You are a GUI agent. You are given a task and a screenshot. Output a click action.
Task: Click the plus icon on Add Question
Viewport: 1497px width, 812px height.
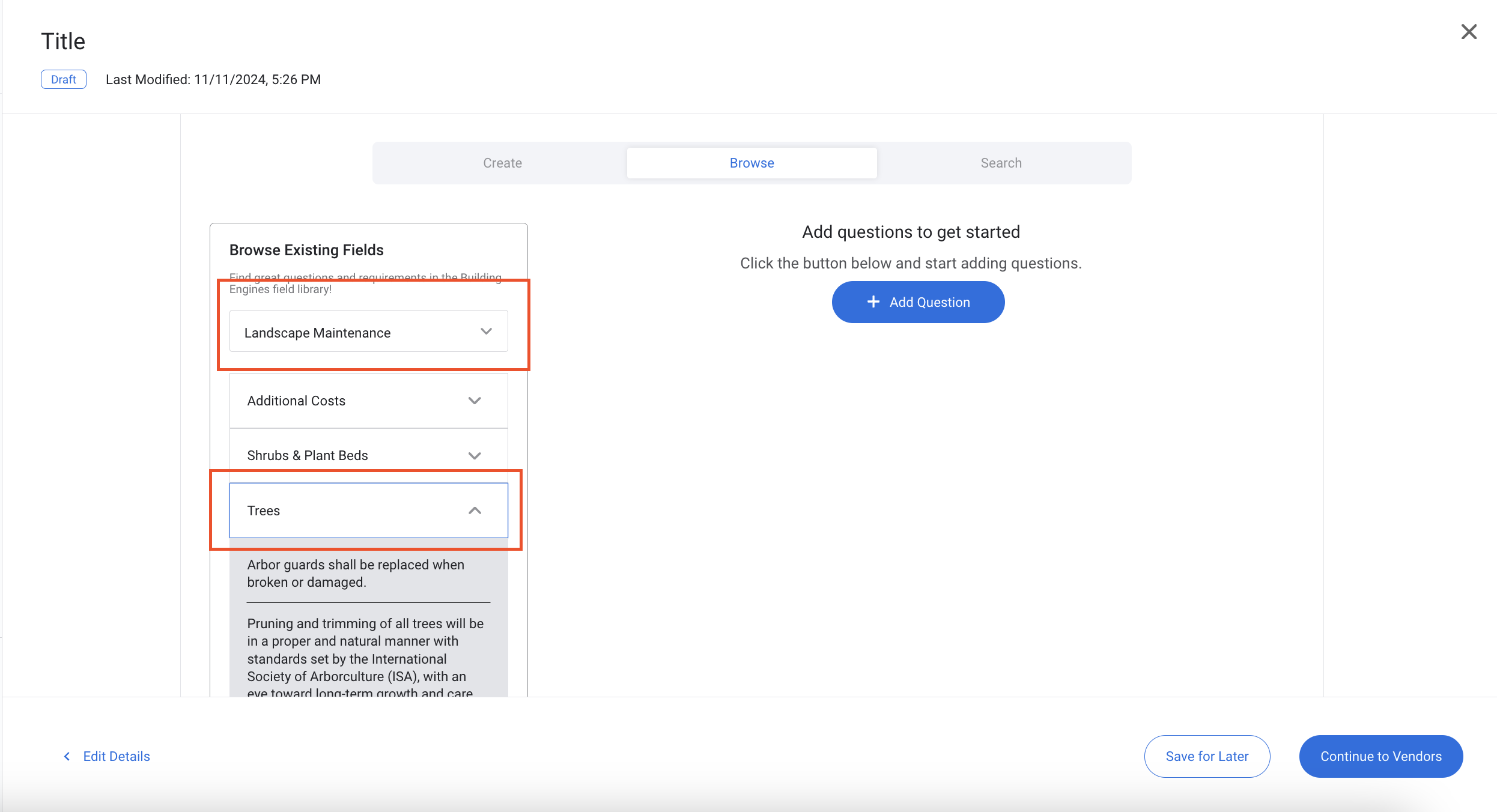coord(873,302)
